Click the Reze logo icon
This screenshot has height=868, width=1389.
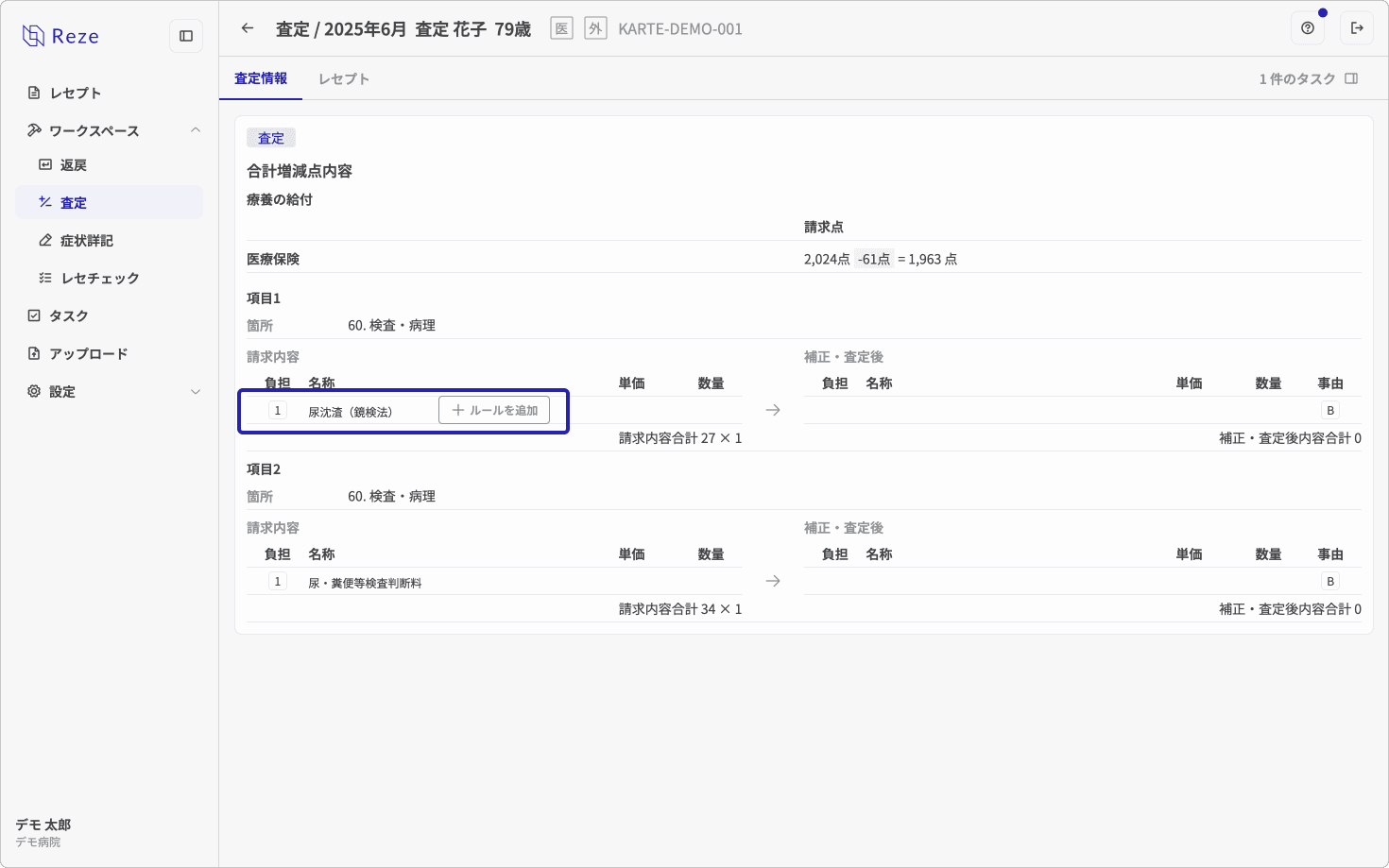click(x=34, y=36)
